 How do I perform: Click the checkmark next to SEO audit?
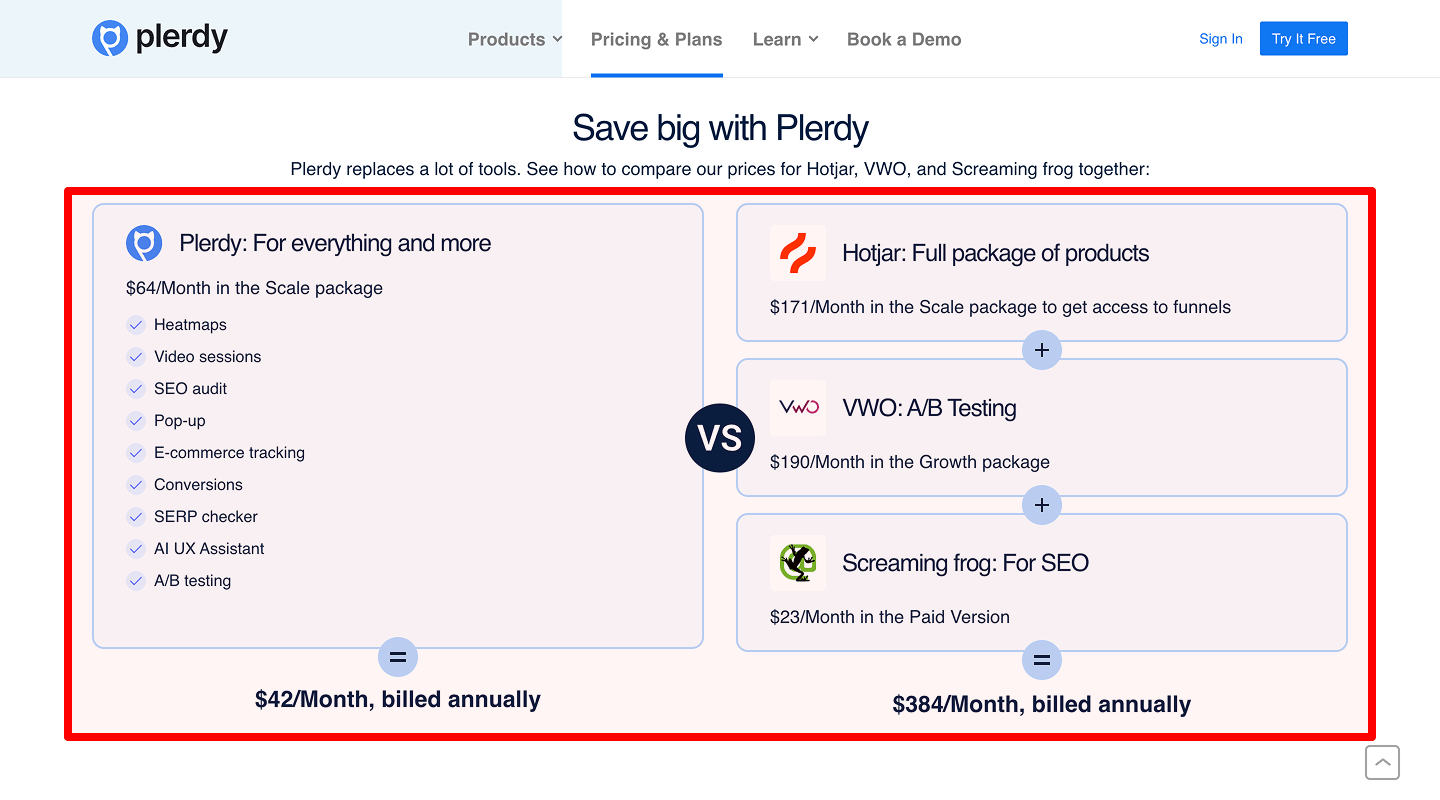pos(136,388)
